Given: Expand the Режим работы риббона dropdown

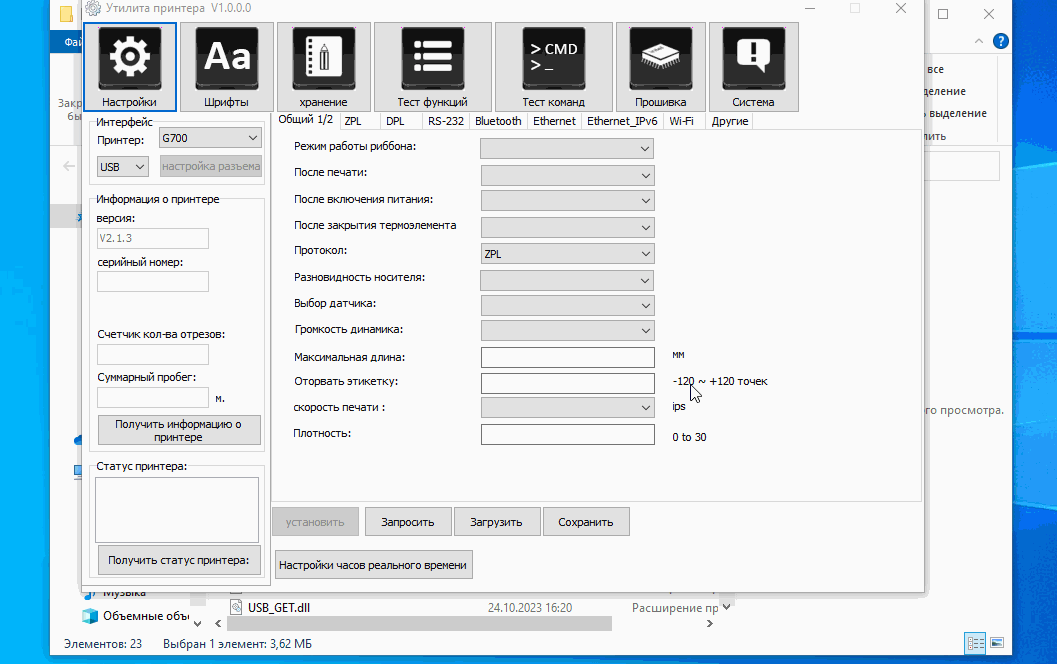Looking at the screenshot, I should [x=567, y=148].
